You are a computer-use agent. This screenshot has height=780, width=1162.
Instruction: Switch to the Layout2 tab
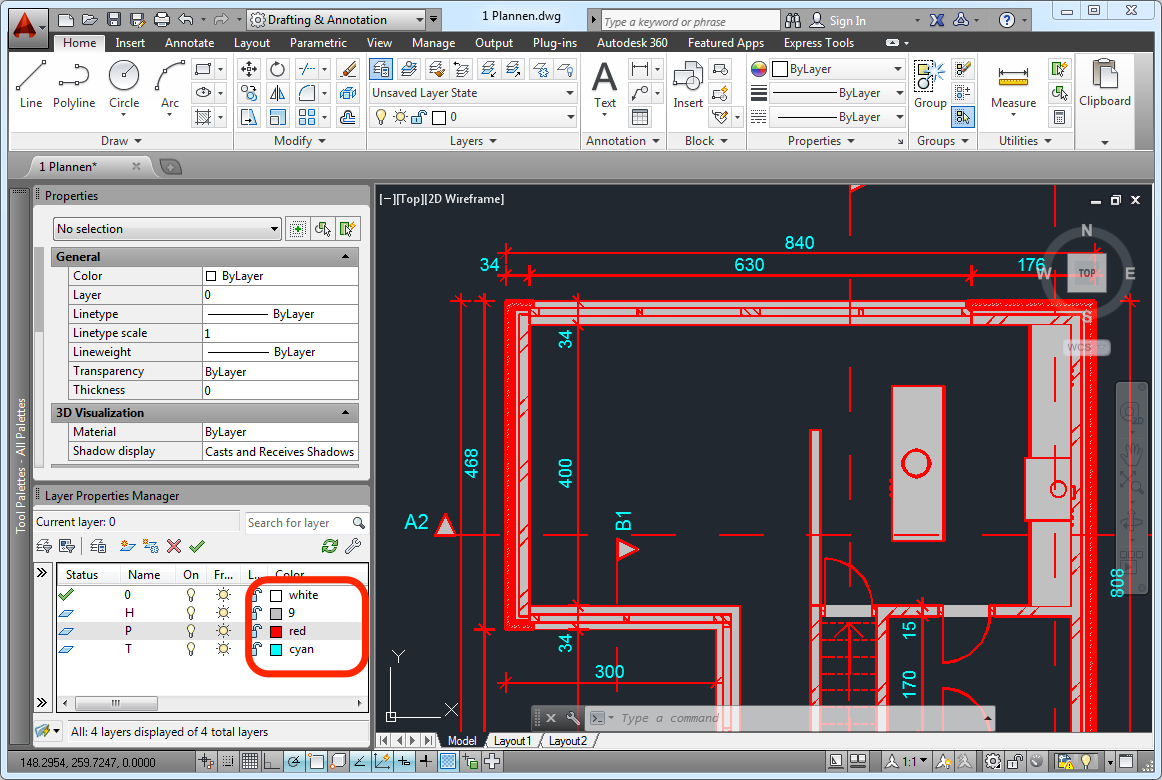[x=568, y=741]
